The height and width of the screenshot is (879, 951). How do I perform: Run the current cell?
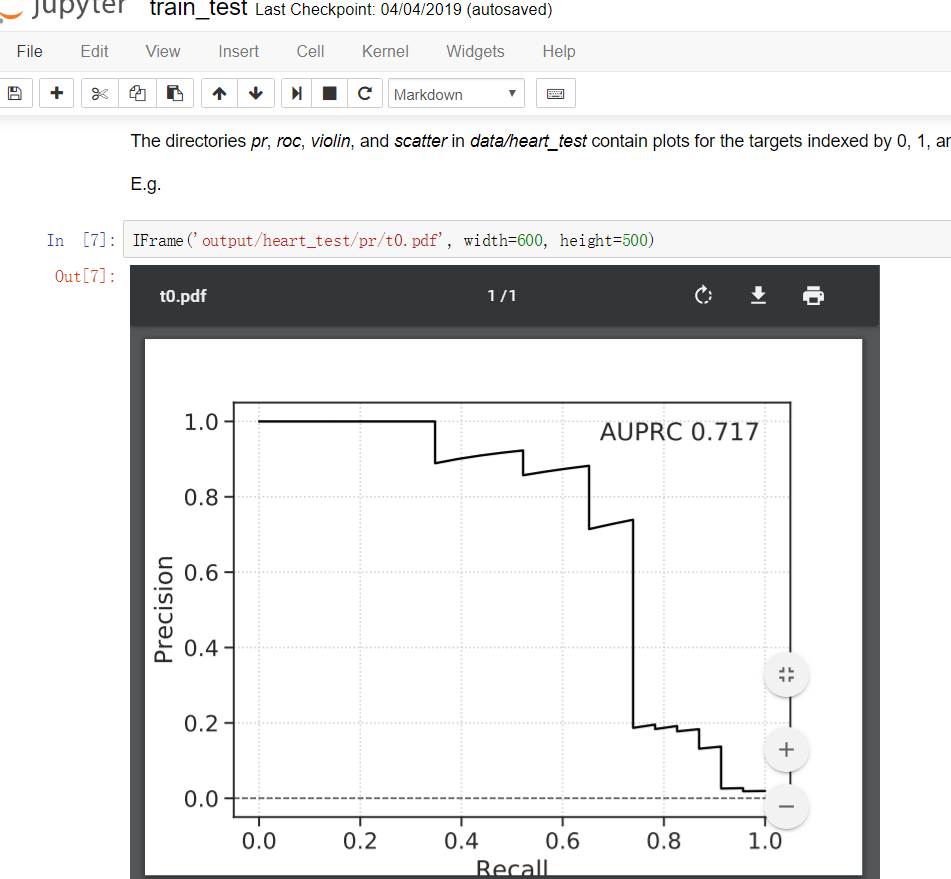tap(295, 93)
